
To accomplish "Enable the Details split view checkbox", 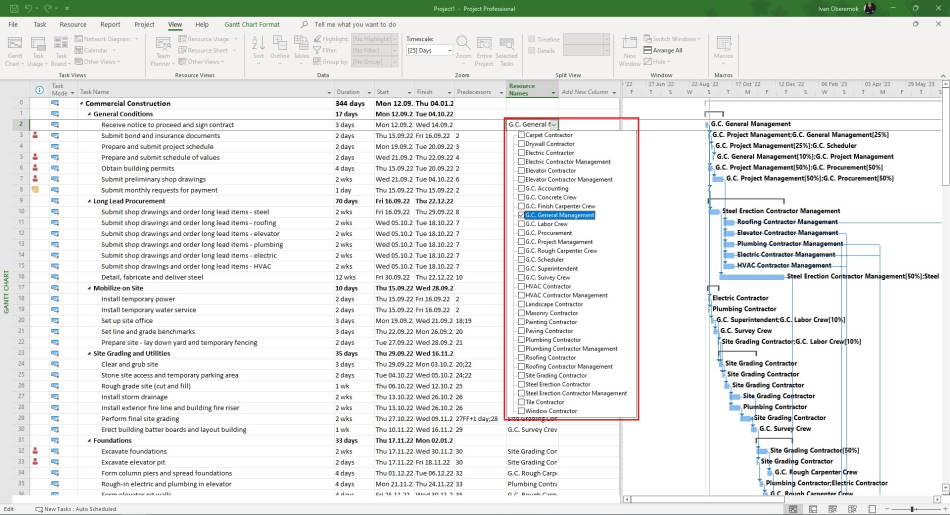I will click(531, 51).
